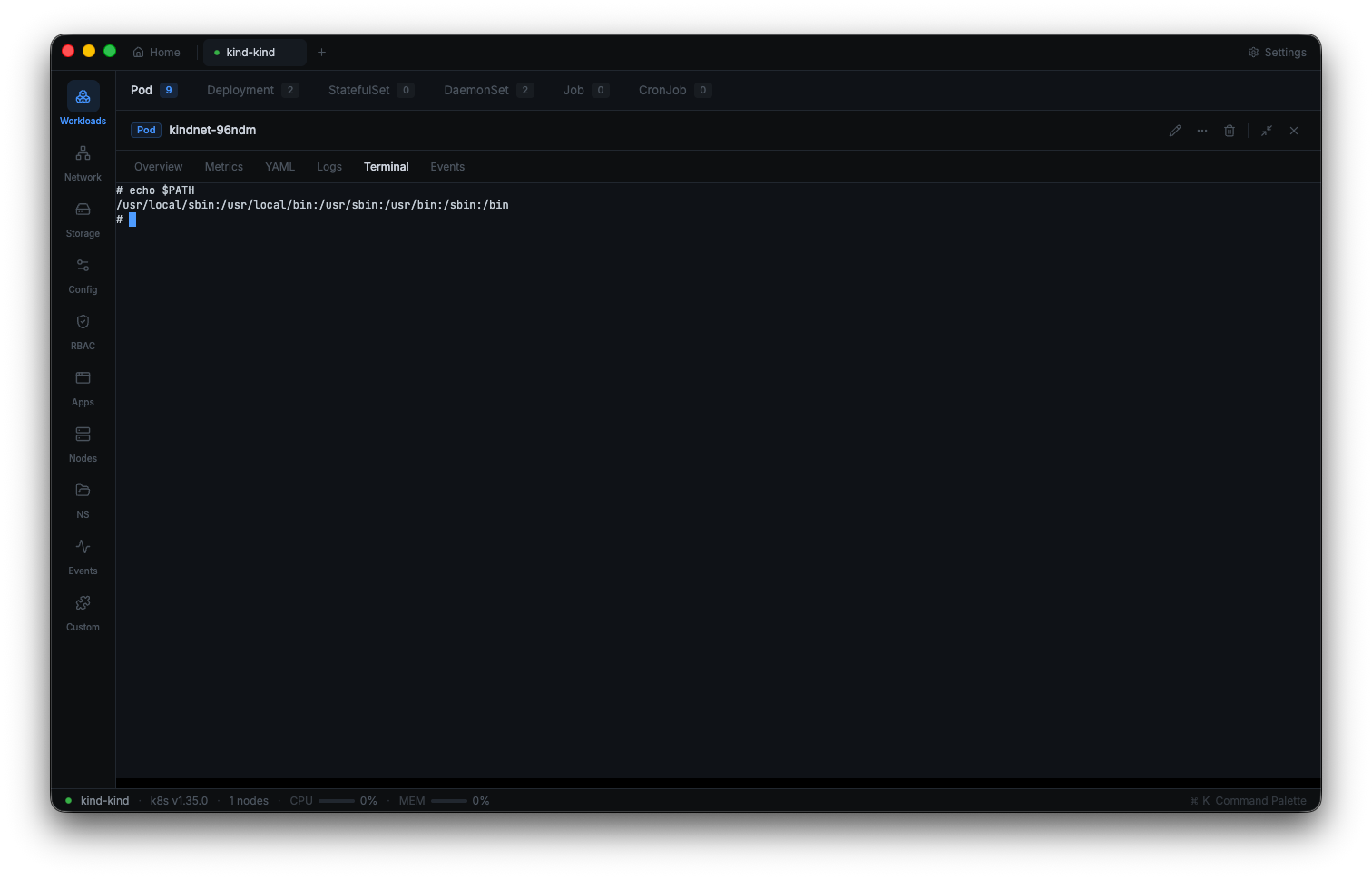Switch to the YAML tab
This screenshot has height=879, width=1372.
(x=279, y=166)
